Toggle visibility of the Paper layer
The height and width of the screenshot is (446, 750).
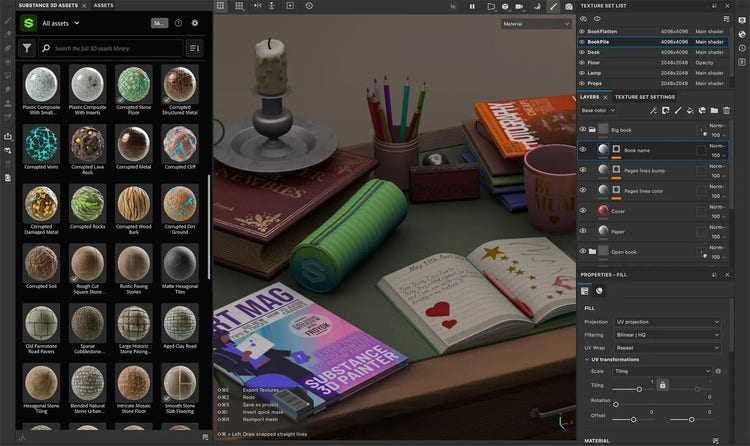[x=584, y=231]
